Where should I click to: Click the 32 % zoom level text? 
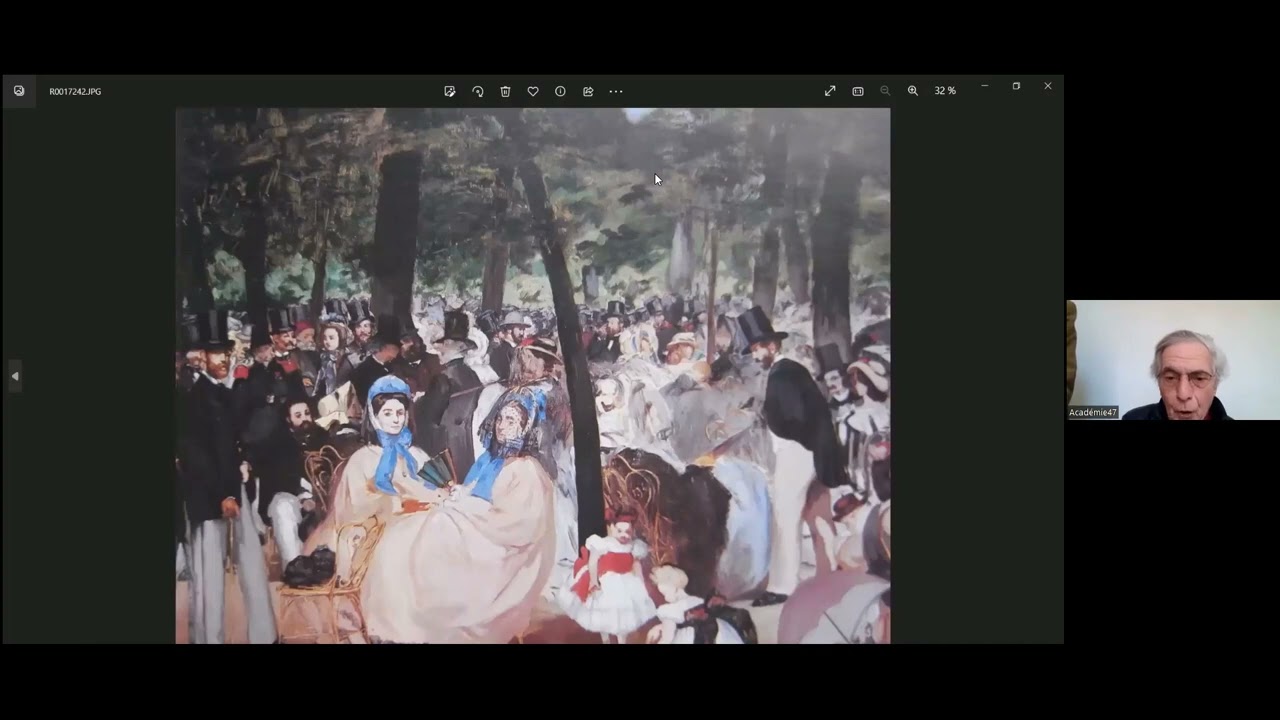click(x=945, y=91)
